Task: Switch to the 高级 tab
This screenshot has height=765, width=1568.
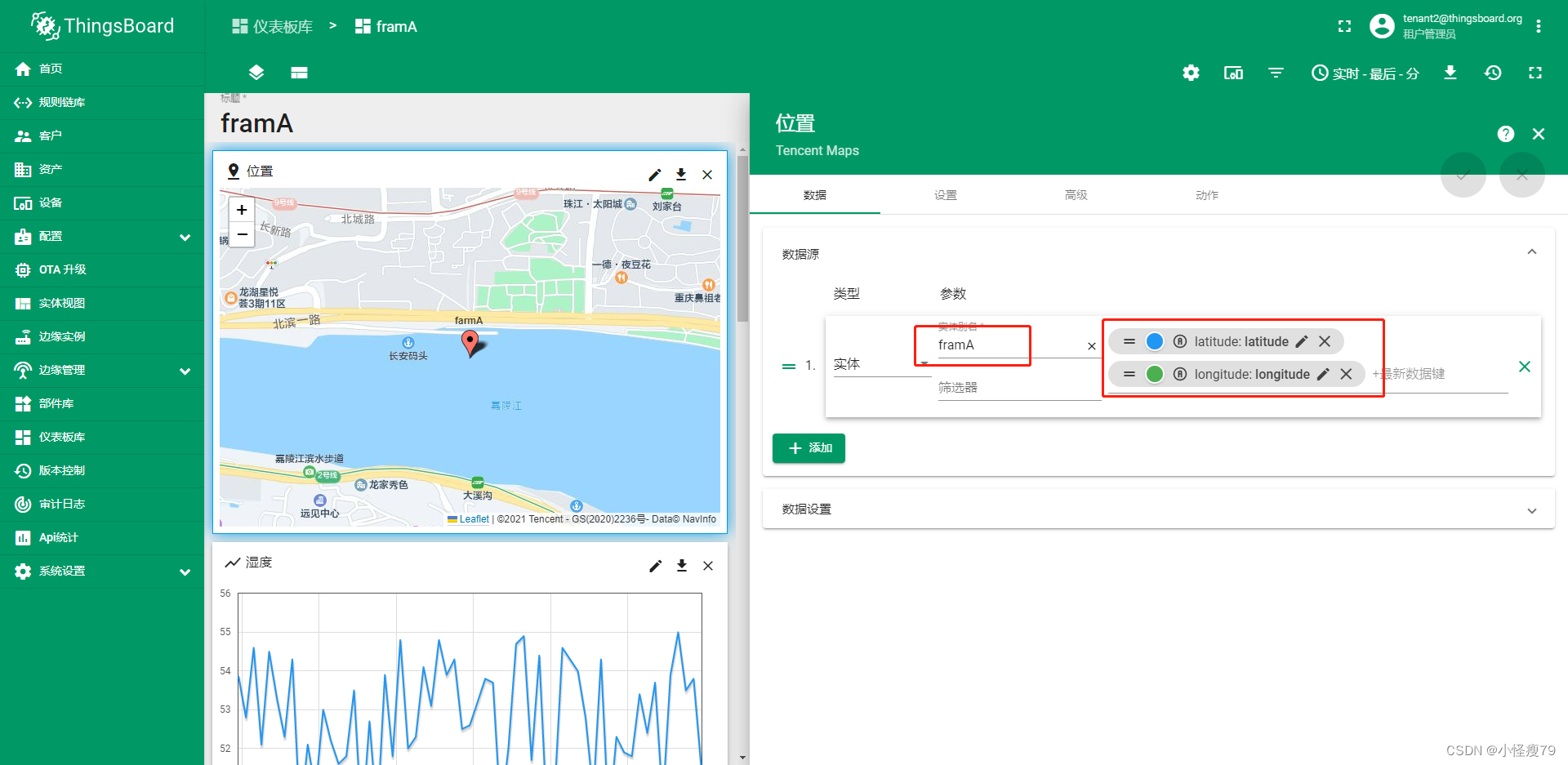Action: tap(1076, 195)
